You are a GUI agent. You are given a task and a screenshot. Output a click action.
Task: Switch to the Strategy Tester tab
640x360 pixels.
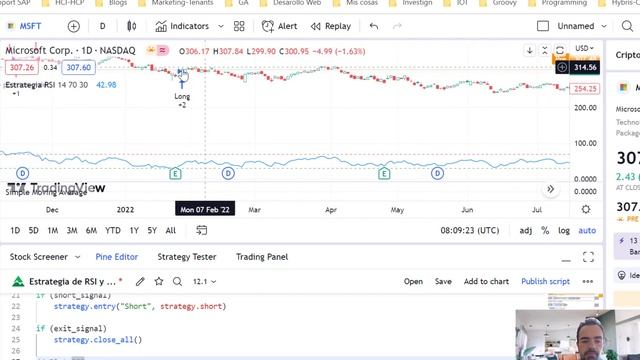click(x=187, y=257)
